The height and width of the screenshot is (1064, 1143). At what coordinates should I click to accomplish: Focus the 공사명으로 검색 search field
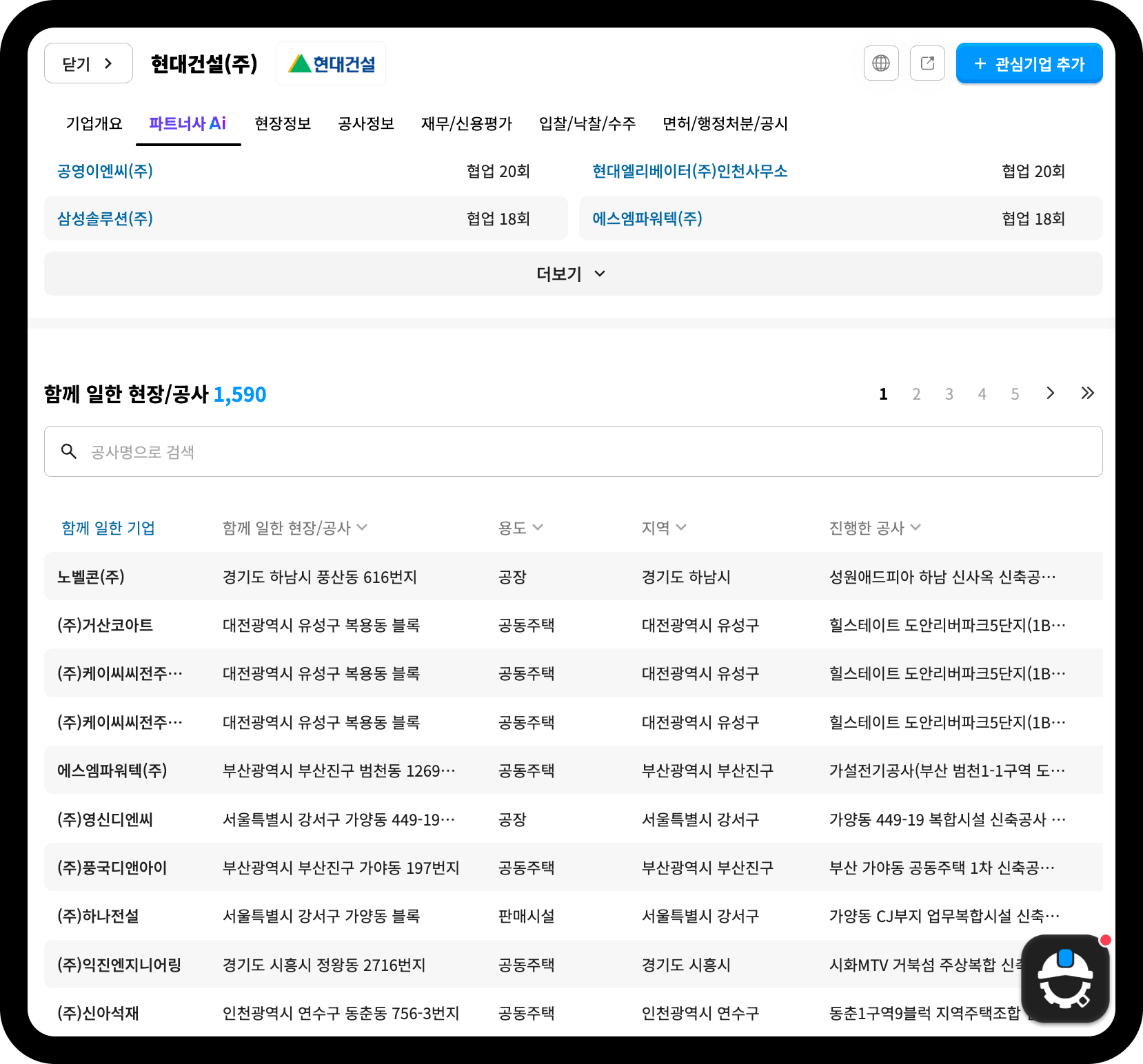coord(573,451)
